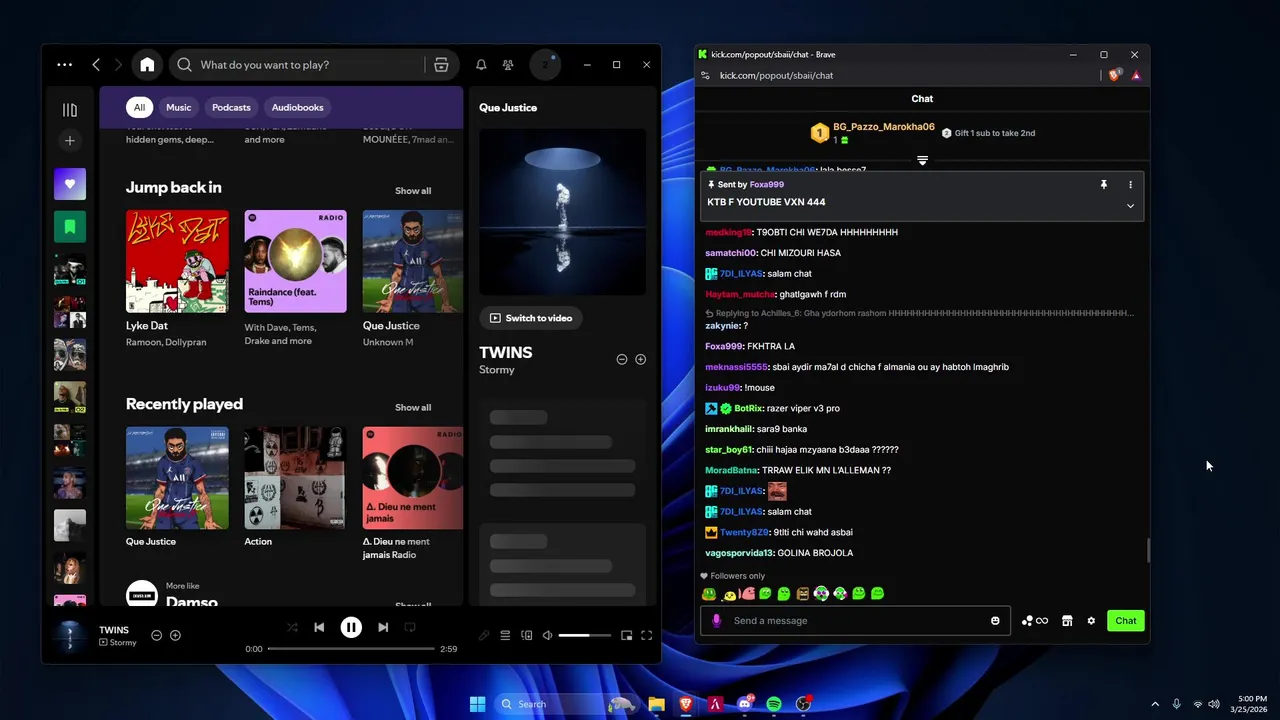1280x720 pixels.
Task: Switch to video in Now Playing panel
Action: click(530, 318)
